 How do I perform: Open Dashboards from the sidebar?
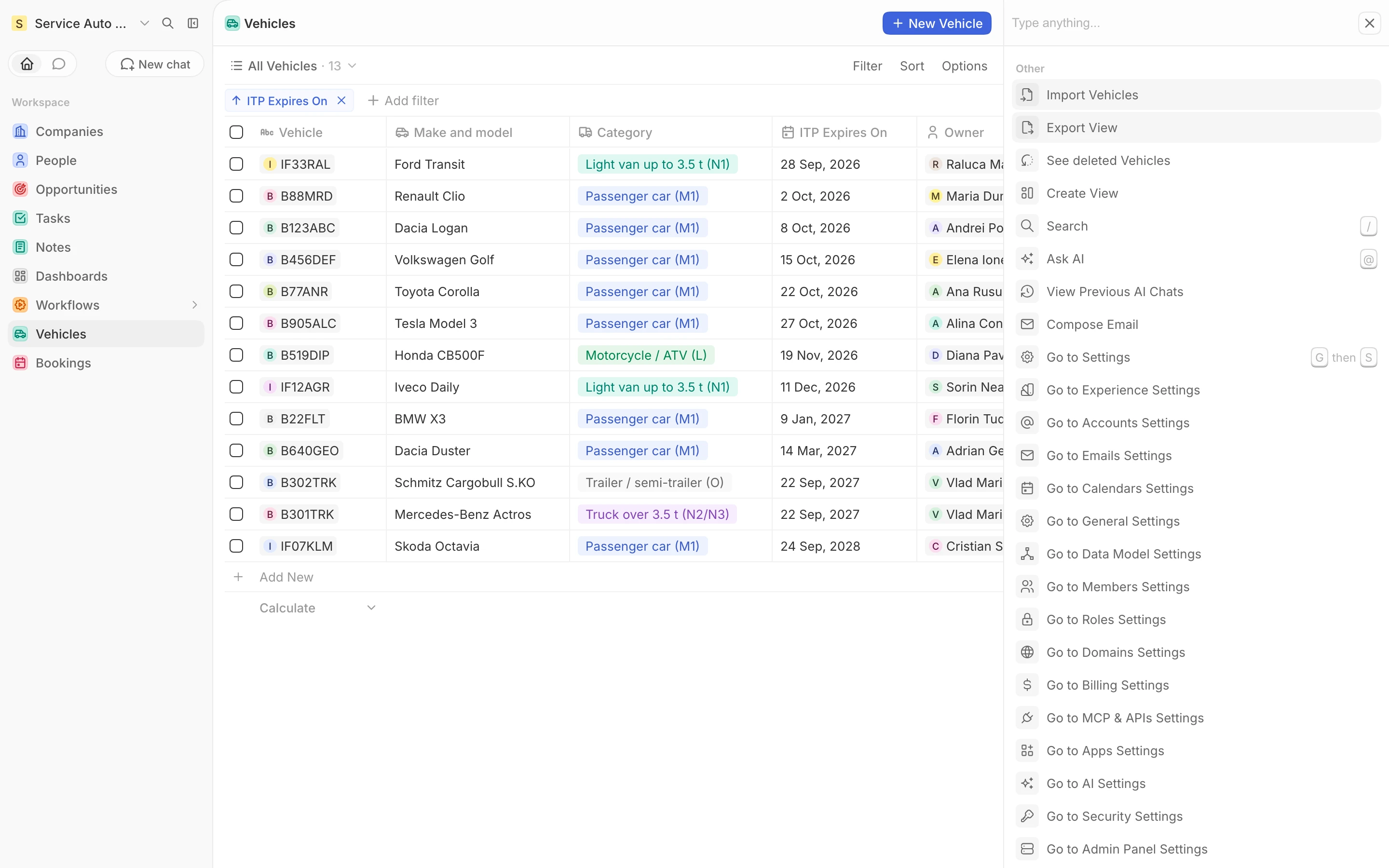pyautogui.click(x=106, y=276)
